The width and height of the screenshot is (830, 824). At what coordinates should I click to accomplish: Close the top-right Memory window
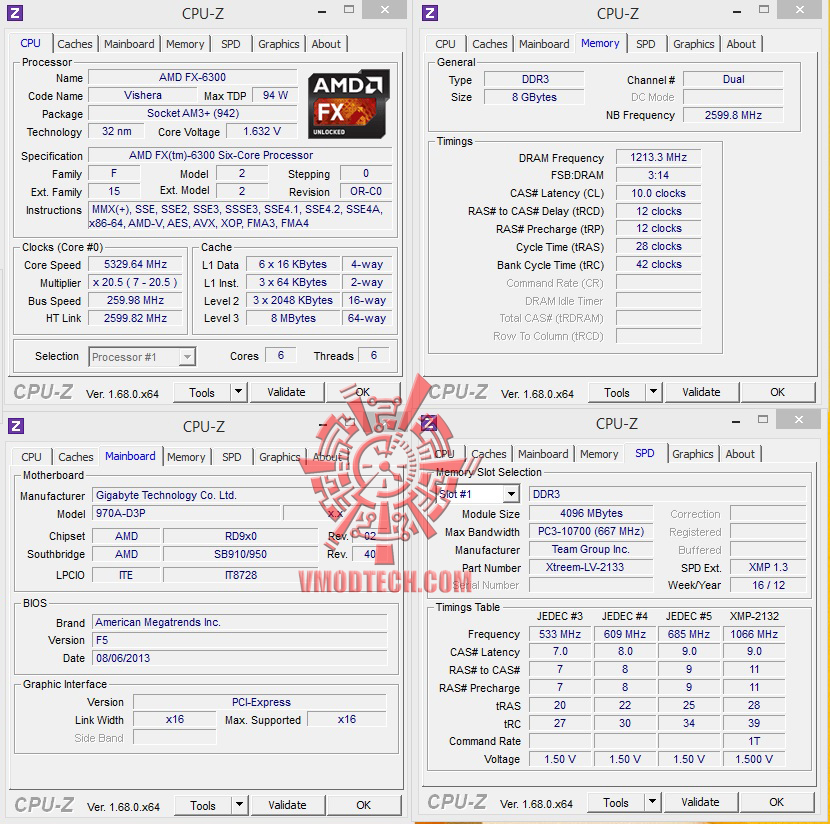[800, 10]
